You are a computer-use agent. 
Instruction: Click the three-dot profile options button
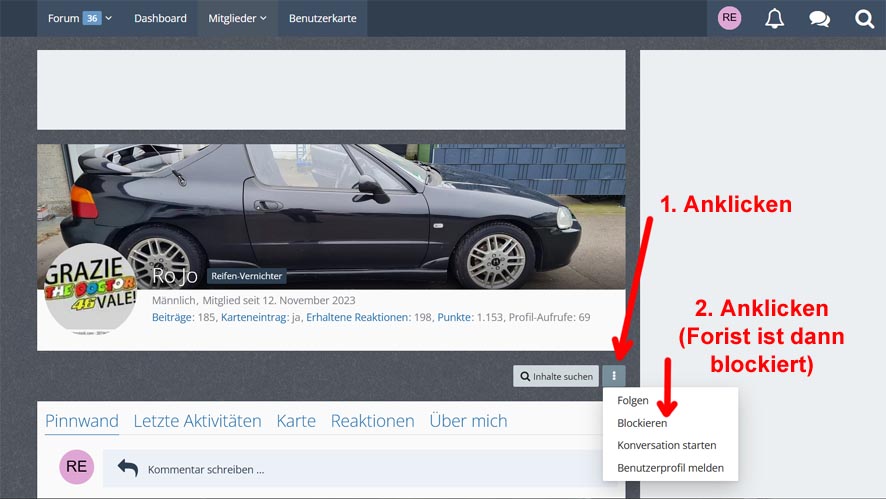coord(614,376)
